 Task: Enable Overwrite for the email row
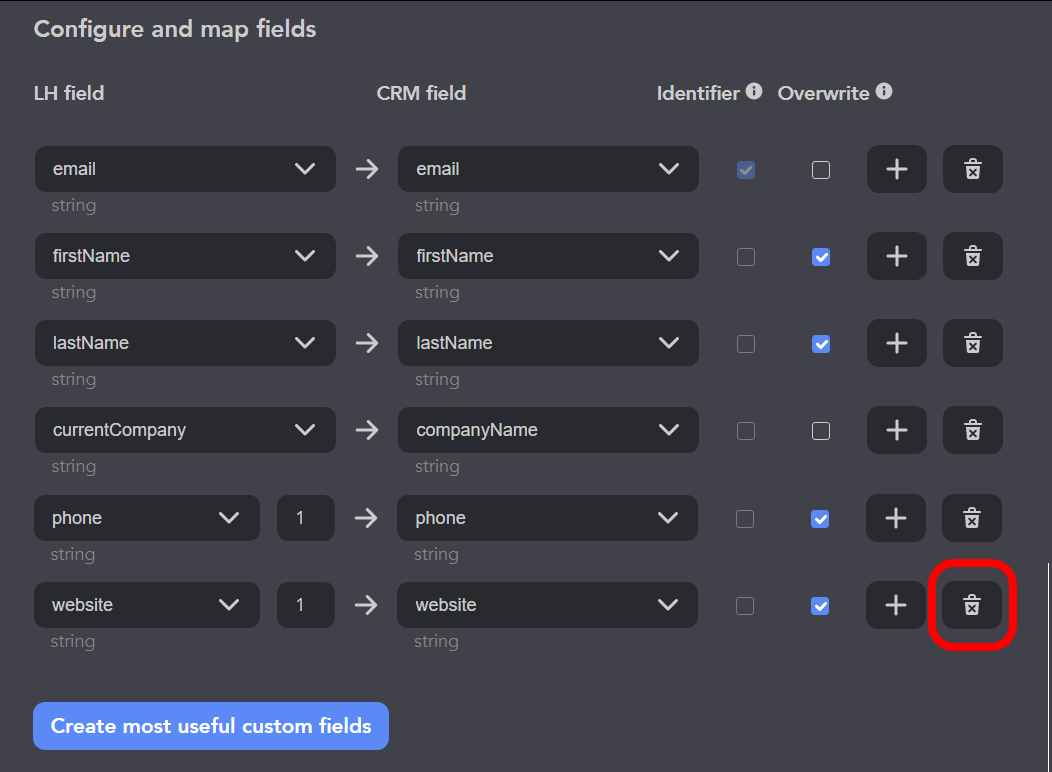coord(821,170)
